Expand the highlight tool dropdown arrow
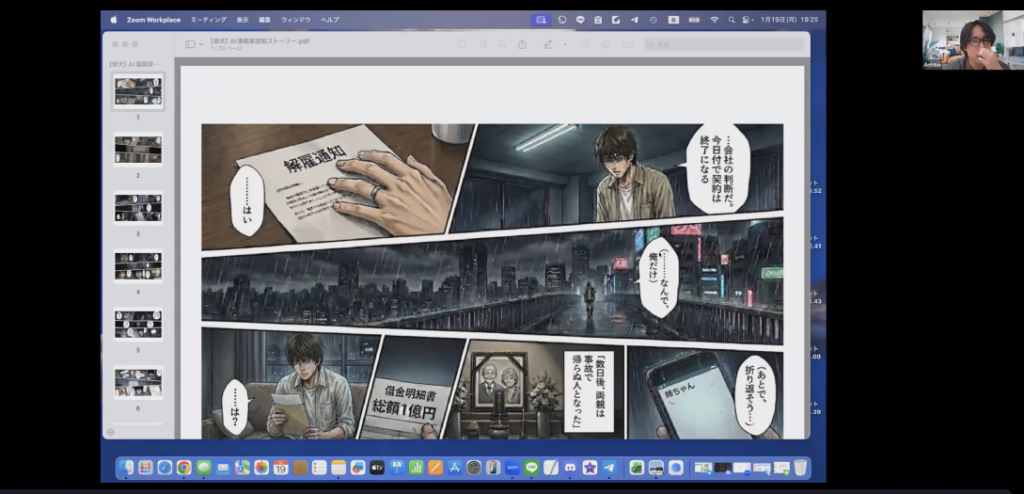Image resolution: width=1024 pixels, height=494 pixels. [564, 44]
